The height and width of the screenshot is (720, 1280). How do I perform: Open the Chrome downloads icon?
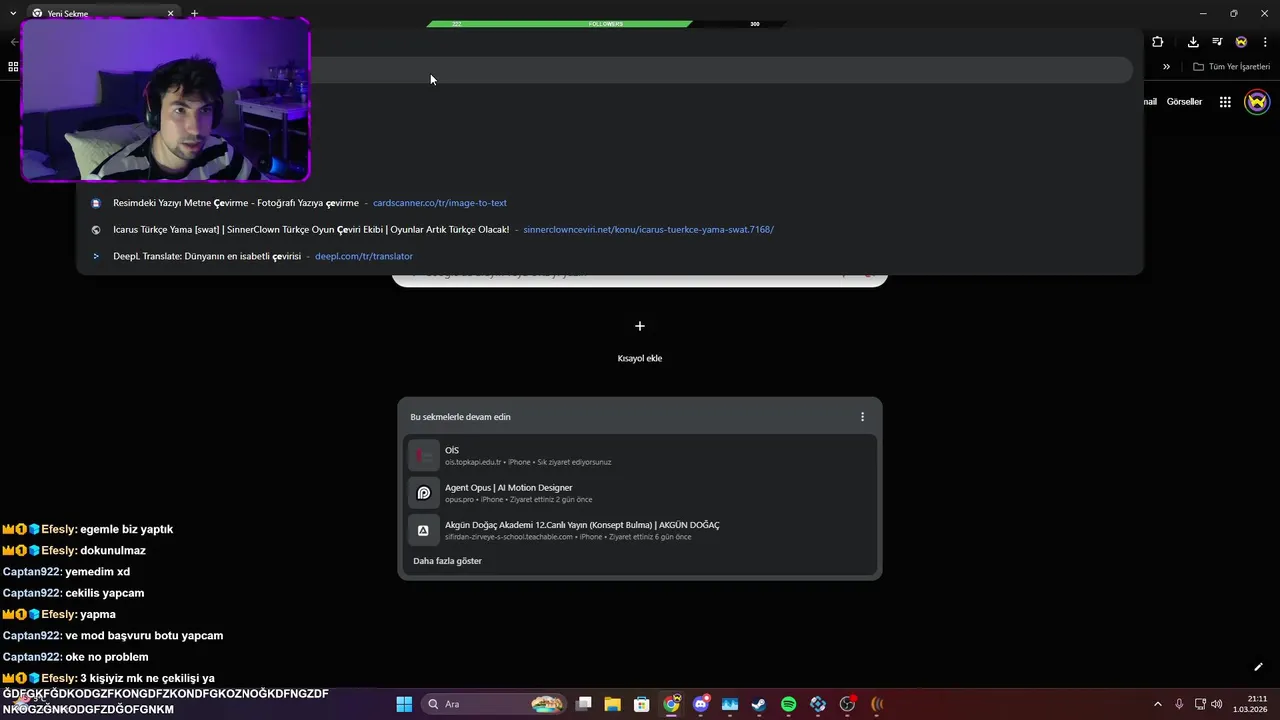pyautogui.click(x=1193, y=42)
